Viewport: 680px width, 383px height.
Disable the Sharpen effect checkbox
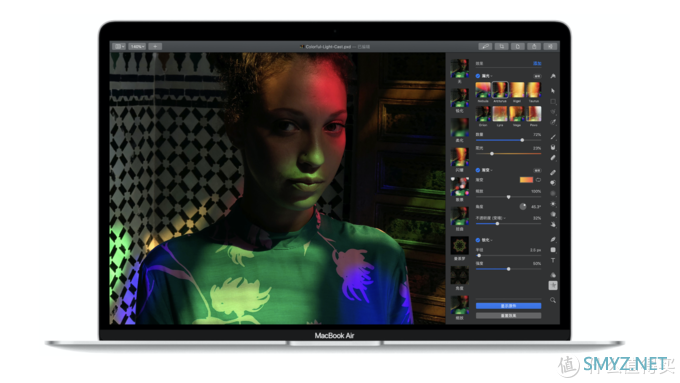pos(478,240)
